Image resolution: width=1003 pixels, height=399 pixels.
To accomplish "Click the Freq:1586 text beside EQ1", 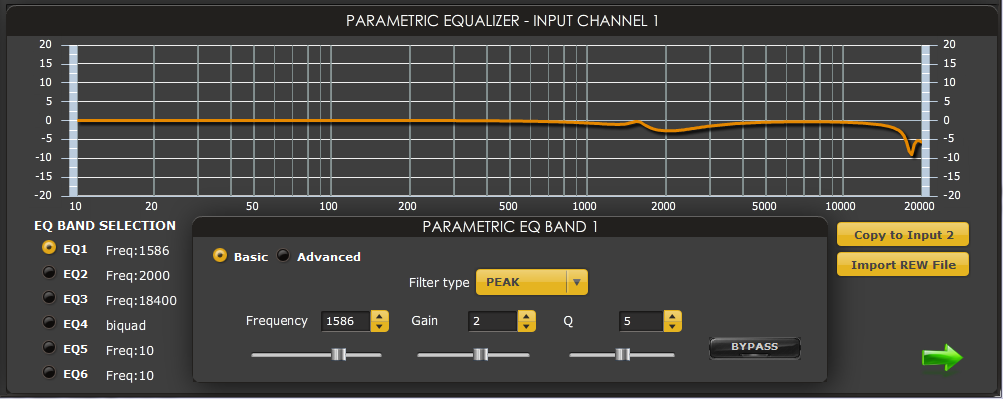I will pos(138,251).
